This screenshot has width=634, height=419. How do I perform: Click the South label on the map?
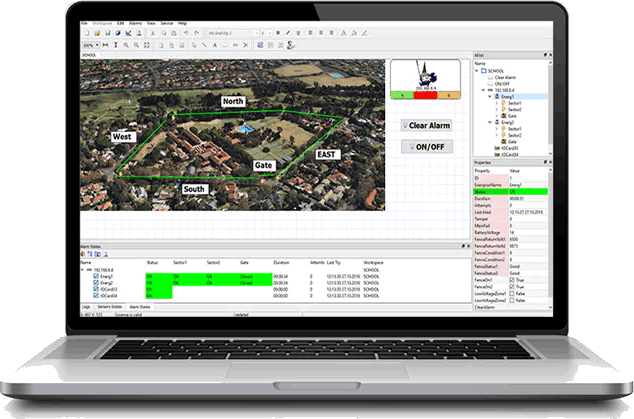[194, 189]
